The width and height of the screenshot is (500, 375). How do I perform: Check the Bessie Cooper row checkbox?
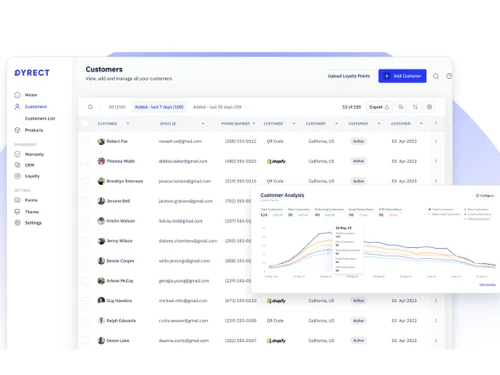(x=85, y=261)
